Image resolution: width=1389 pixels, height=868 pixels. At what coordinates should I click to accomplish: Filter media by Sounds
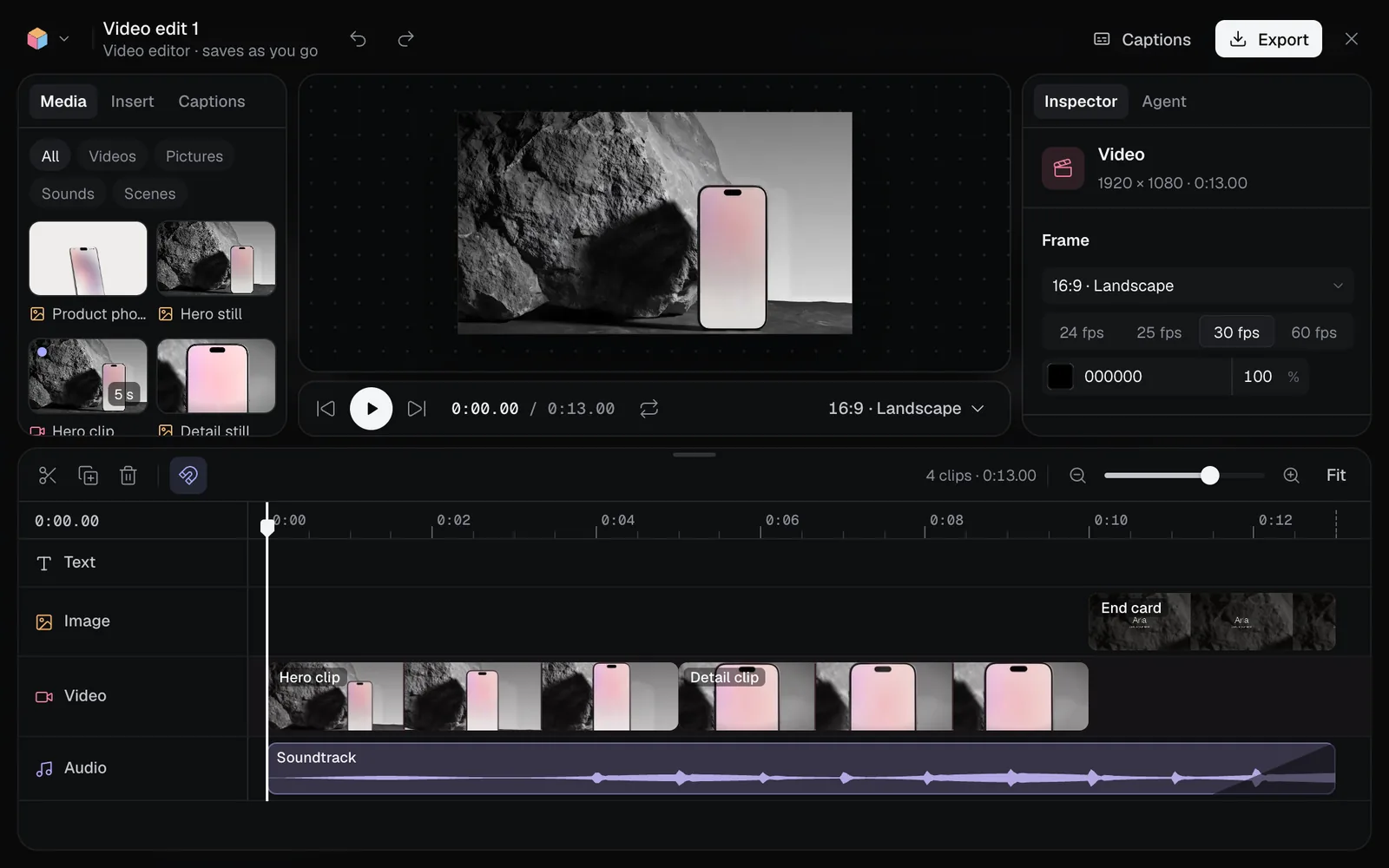tap(68, 194)
